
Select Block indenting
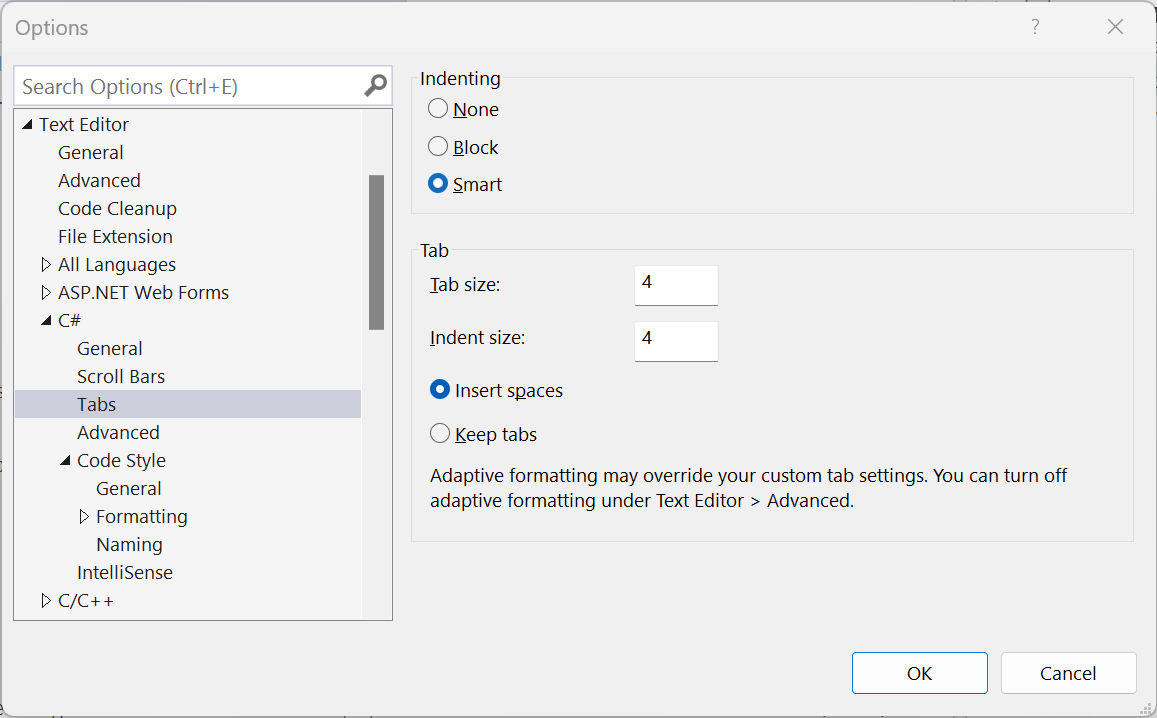pos(437,146)
